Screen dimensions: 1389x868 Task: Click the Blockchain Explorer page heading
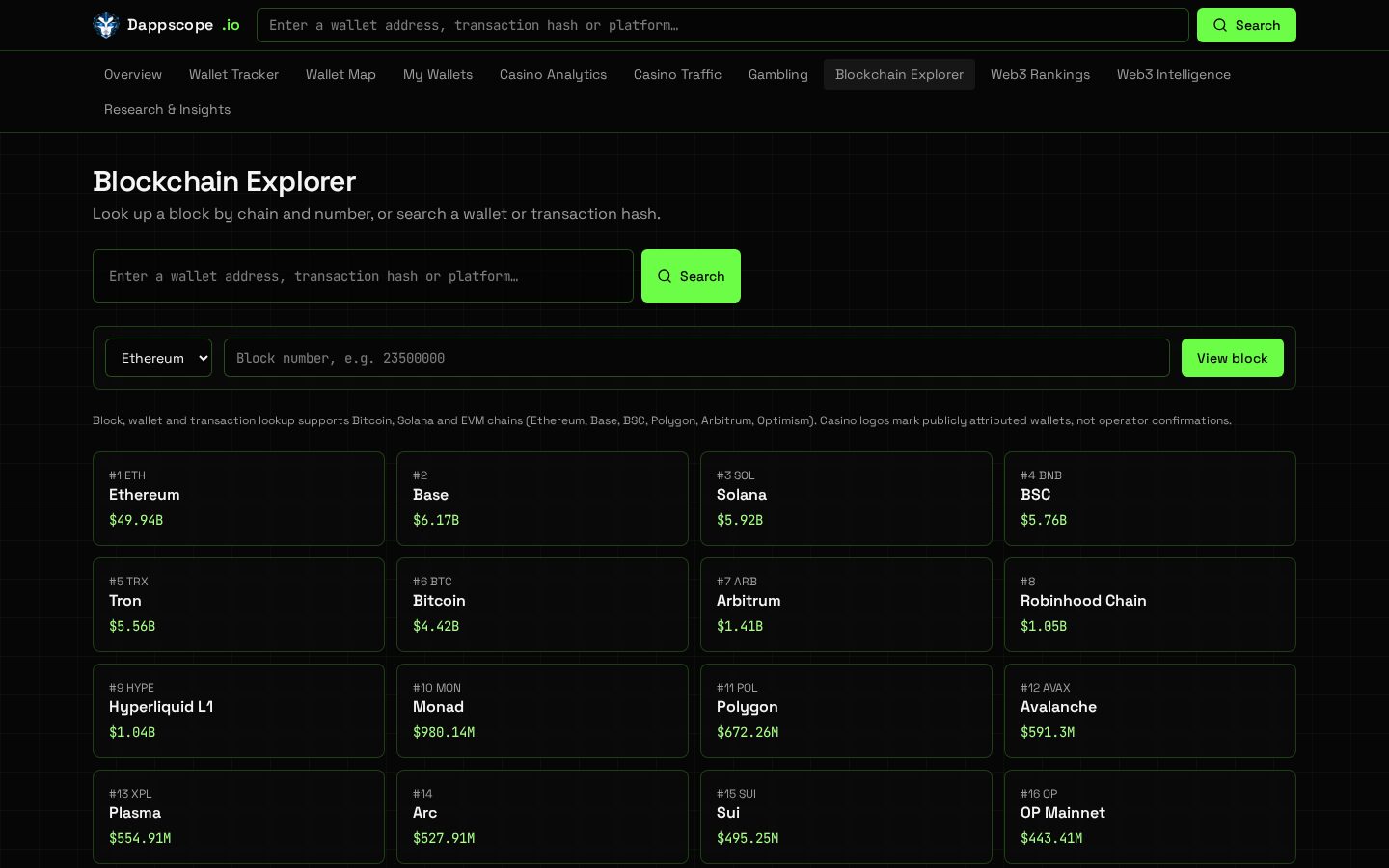224,181
